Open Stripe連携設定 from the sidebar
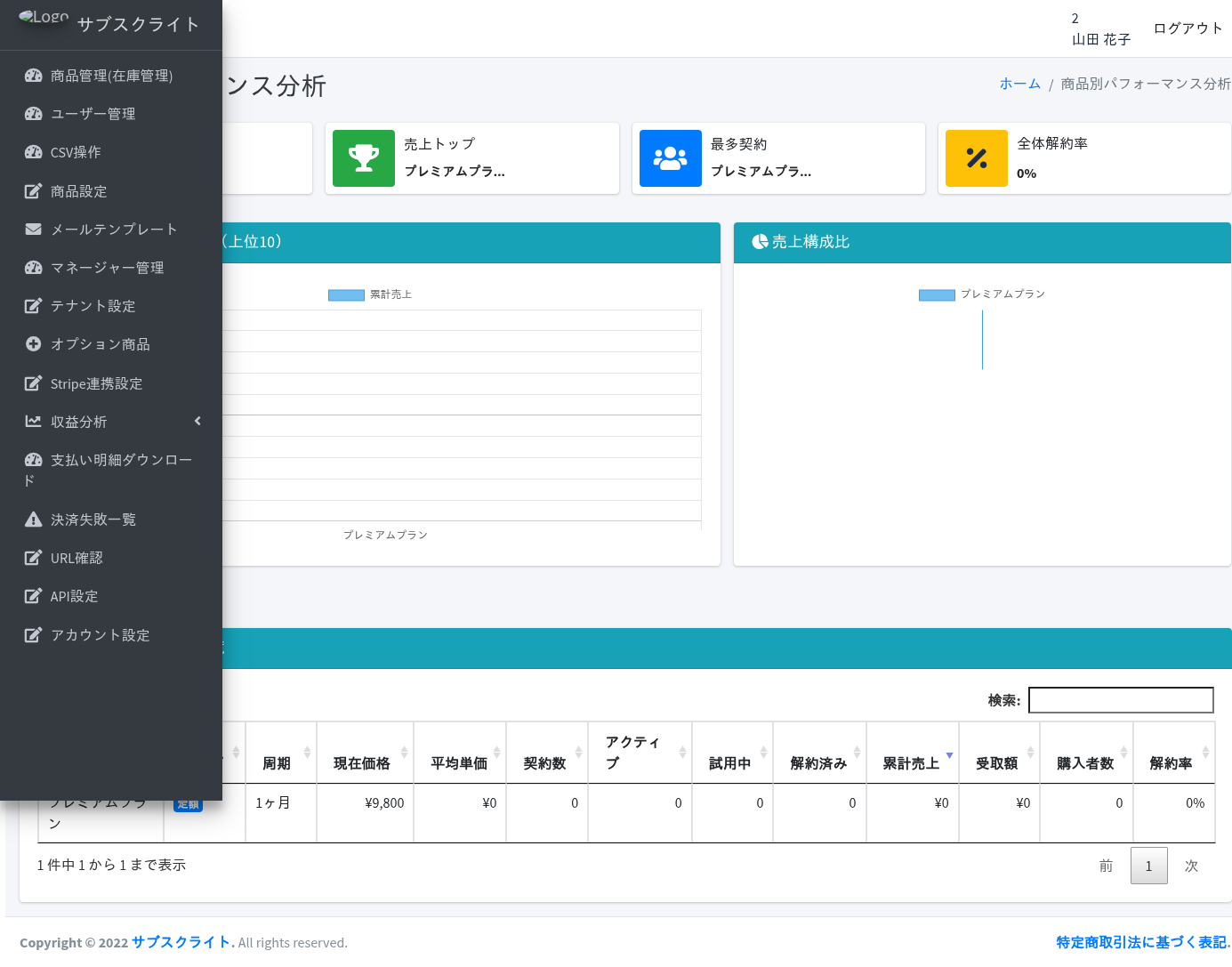Viewport: 1232px width, 967px height. click(96, 383)
